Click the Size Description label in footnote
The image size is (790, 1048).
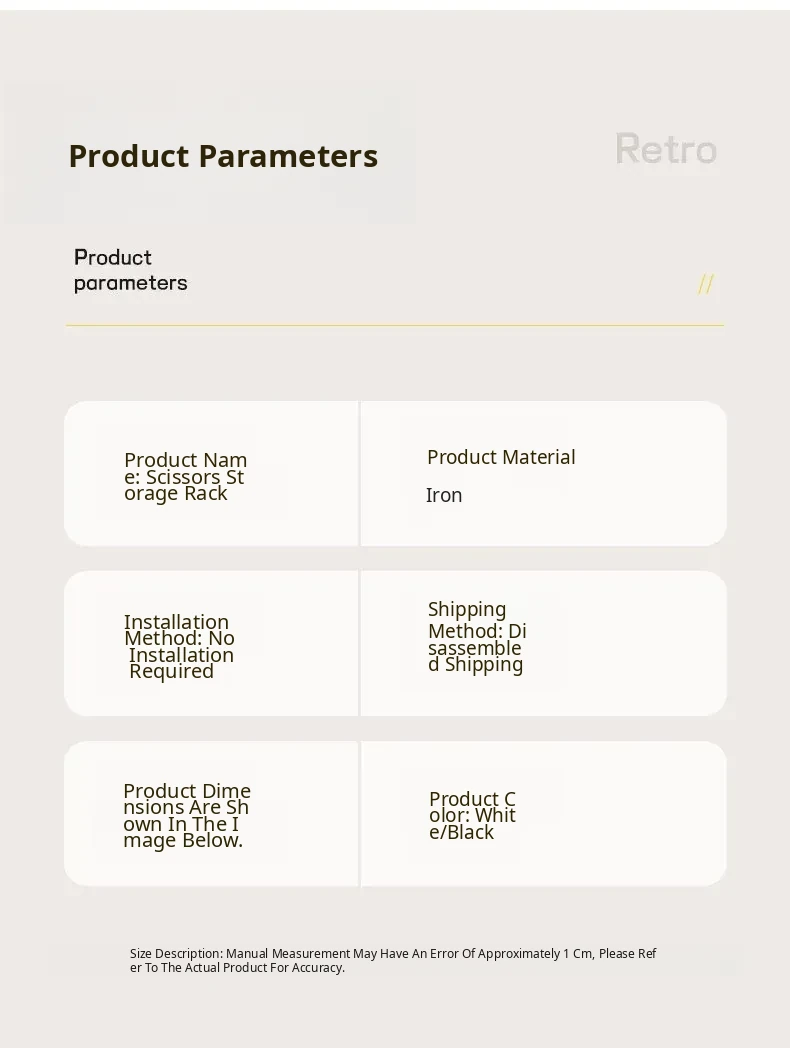click(176, 954)
